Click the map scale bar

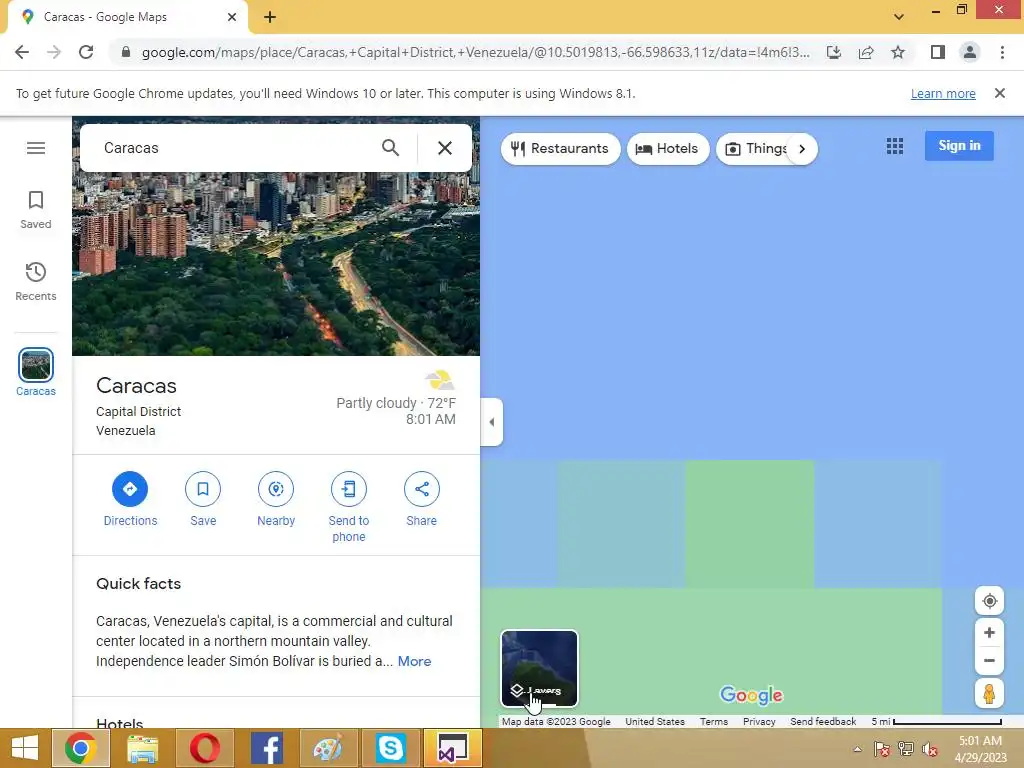point(936,722)
